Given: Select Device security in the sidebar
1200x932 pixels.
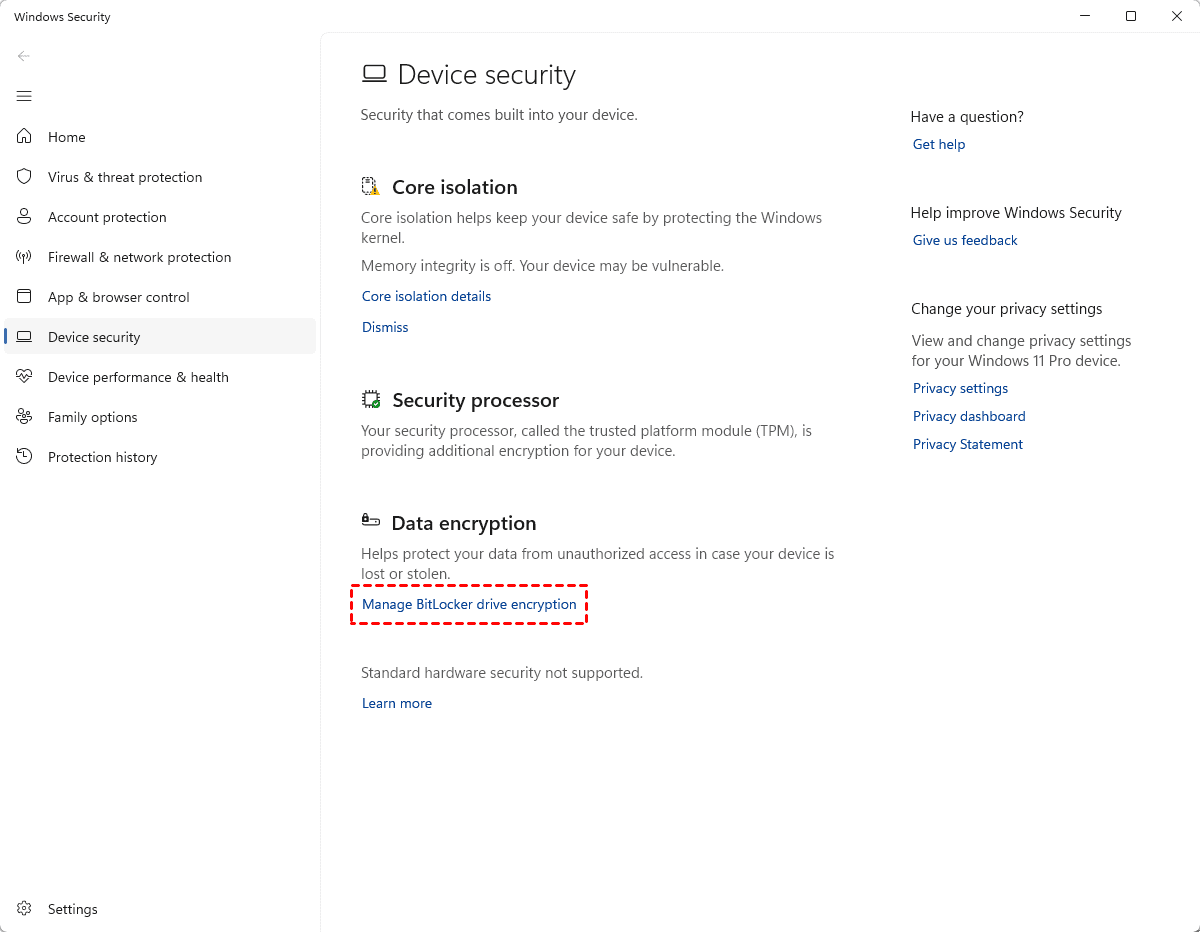Looking at the screenshot, I should pos(94,337).
